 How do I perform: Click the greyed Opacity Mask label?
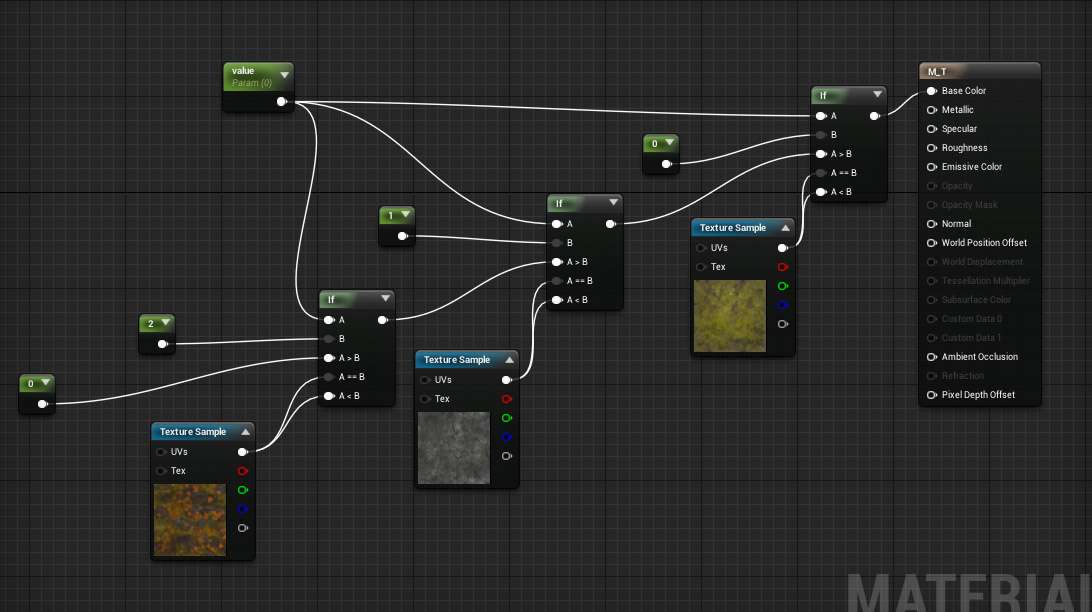pyautogui.click(x=969, y=205)
